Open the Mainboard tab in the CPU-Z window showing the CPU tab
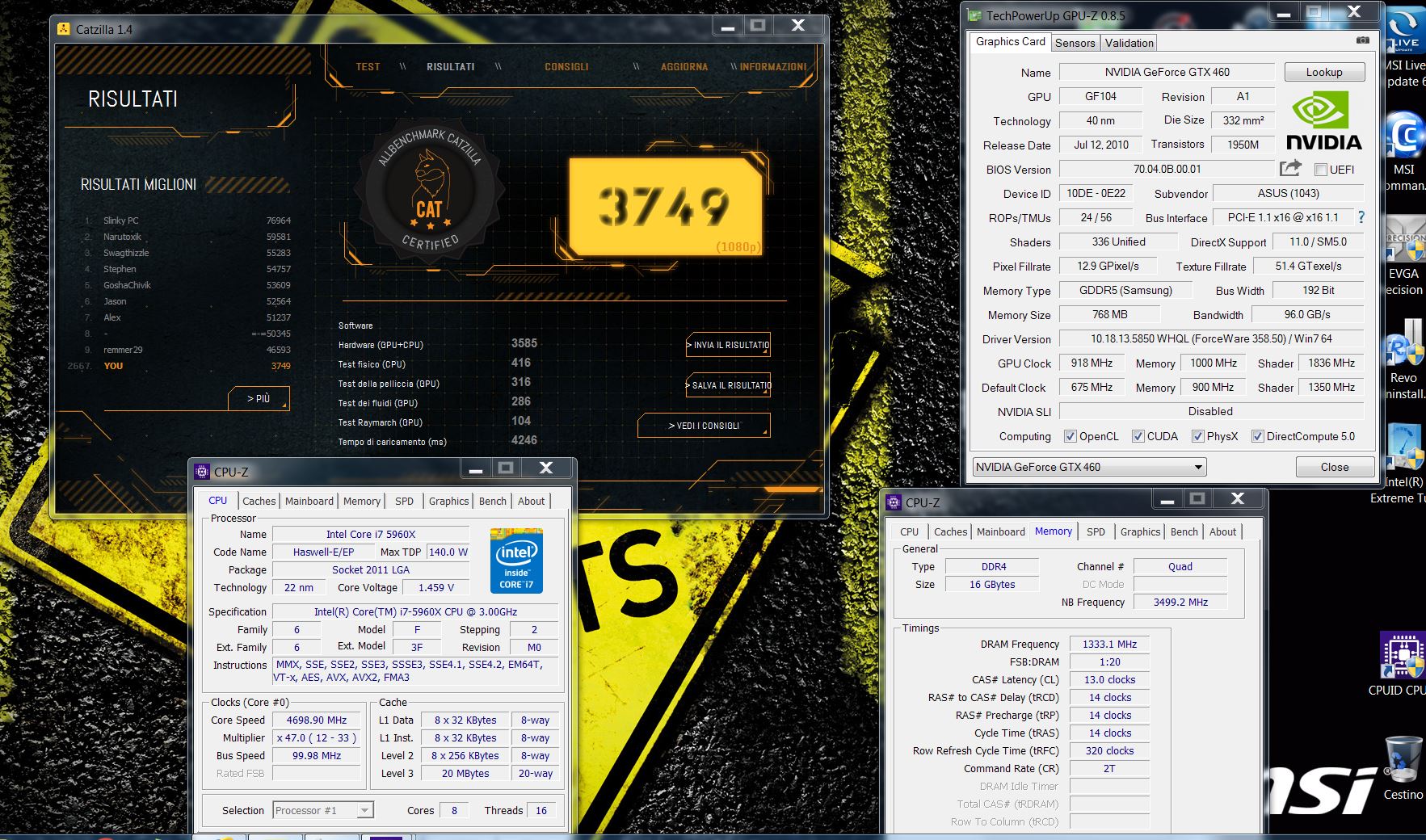This screenshot has height=840, width=1426. coord(309,501)
